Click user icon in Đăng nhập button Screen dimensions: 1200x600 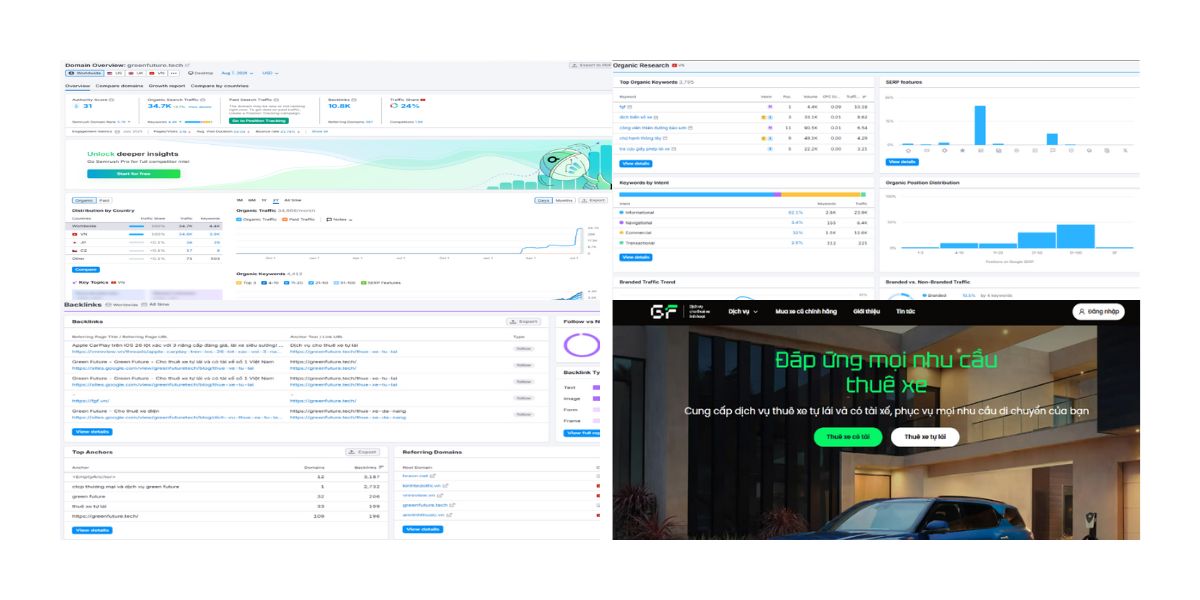coord(1081,312)
